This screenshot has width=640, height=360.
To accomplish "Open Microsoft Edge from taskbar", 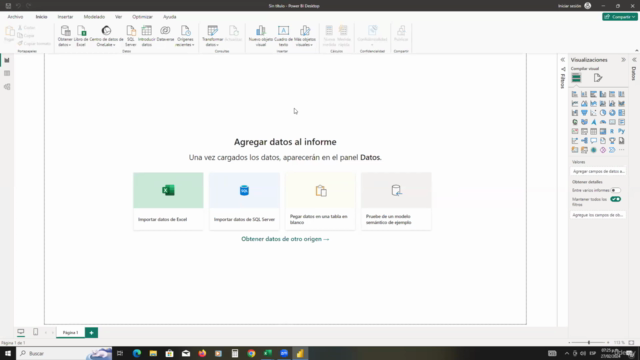I will pos(137,353).
